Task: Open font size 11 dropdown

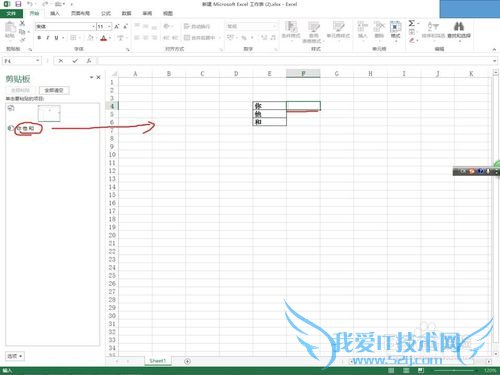Action: tap(109, 26)
